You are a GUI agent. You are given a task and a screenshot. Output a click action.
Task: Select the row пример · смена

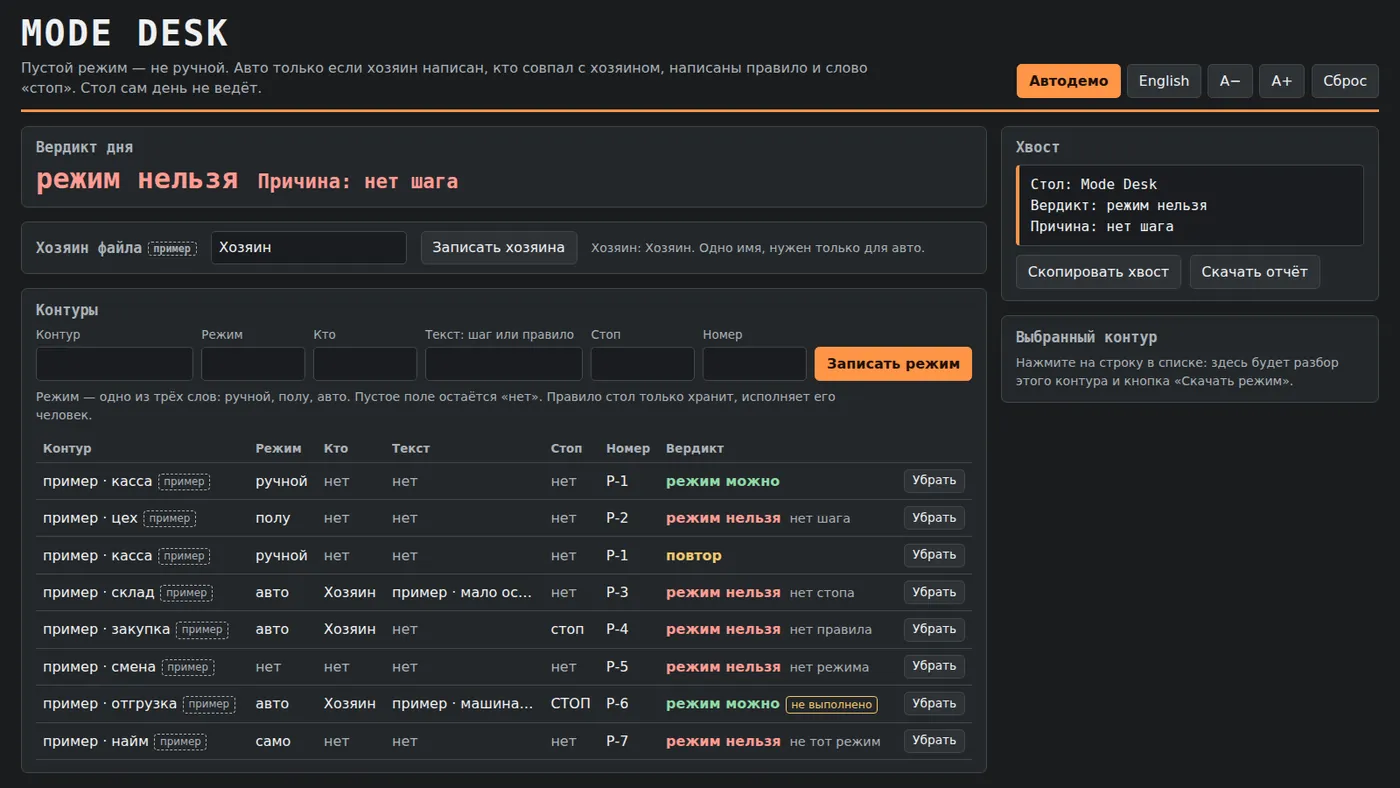(x=504, y=666)
